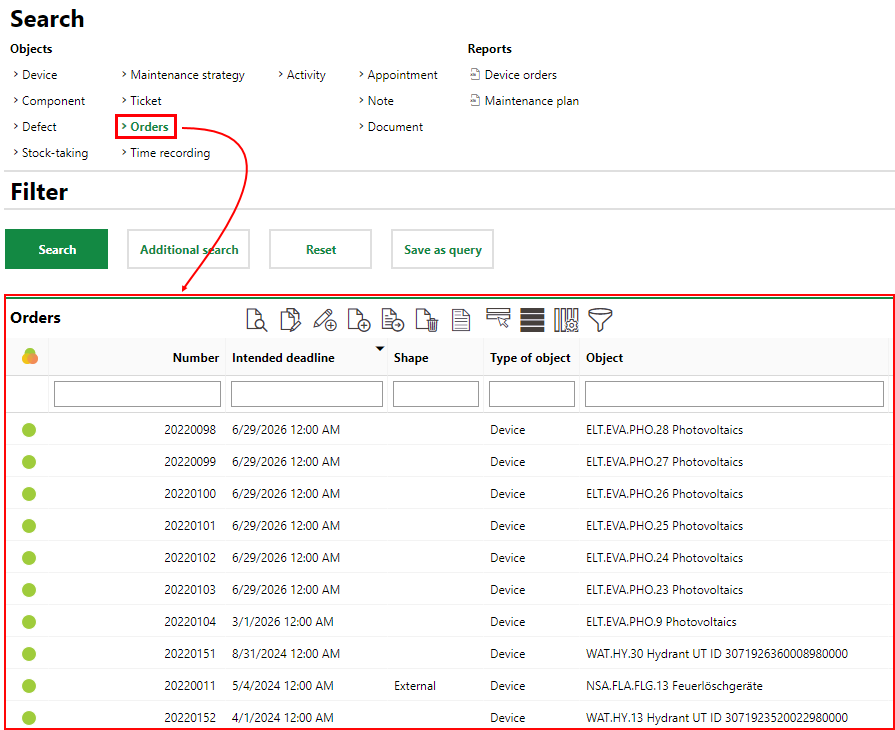The image size is (895, 730).
Task: Click the view order magnifier icon
Action: (x=257, y=320)
